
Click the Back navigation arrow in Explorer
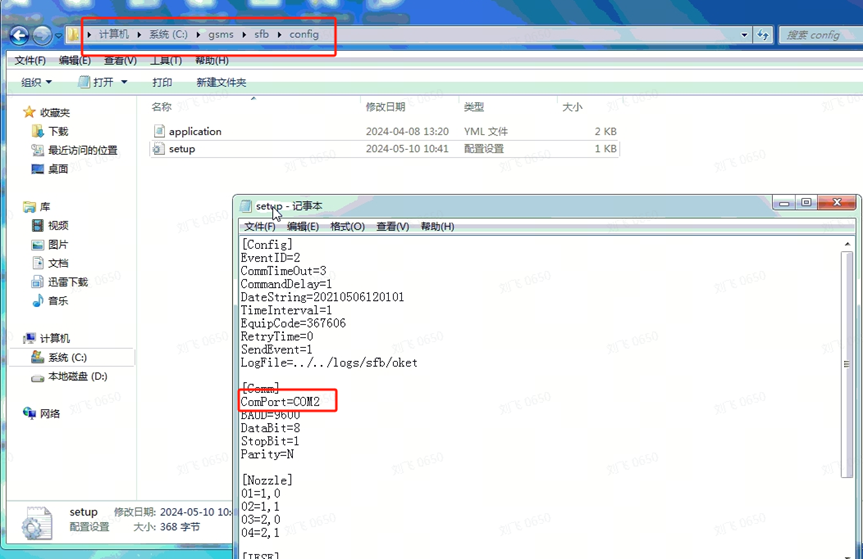18,35
